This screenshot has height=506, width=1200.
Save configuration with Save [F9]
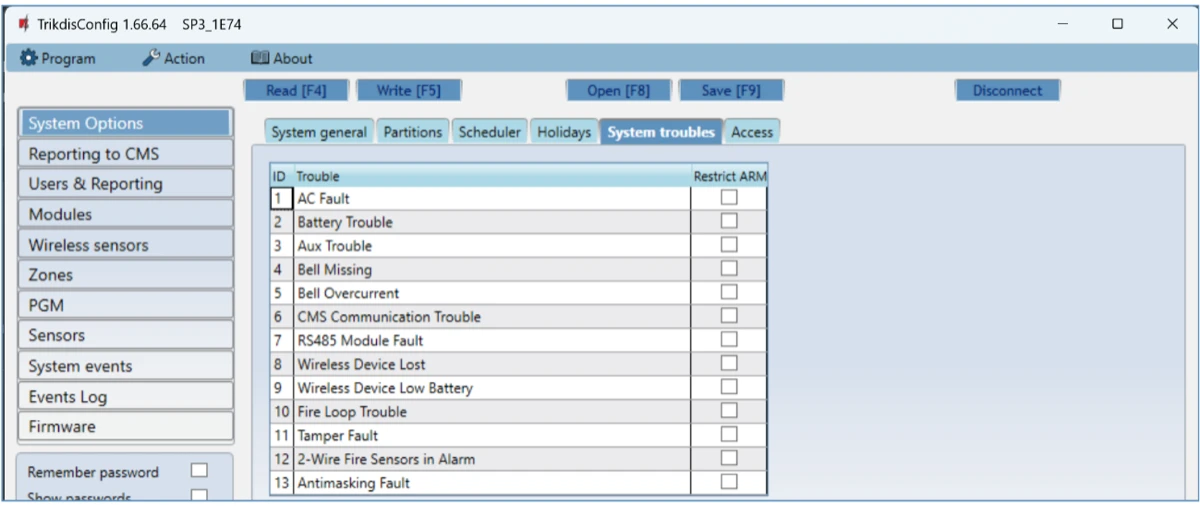click(731, 90)
